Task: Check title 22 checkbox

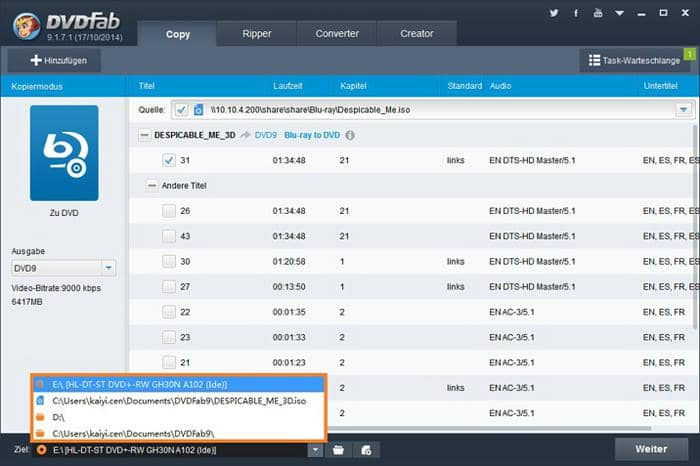Action: (x=169, y=312)
